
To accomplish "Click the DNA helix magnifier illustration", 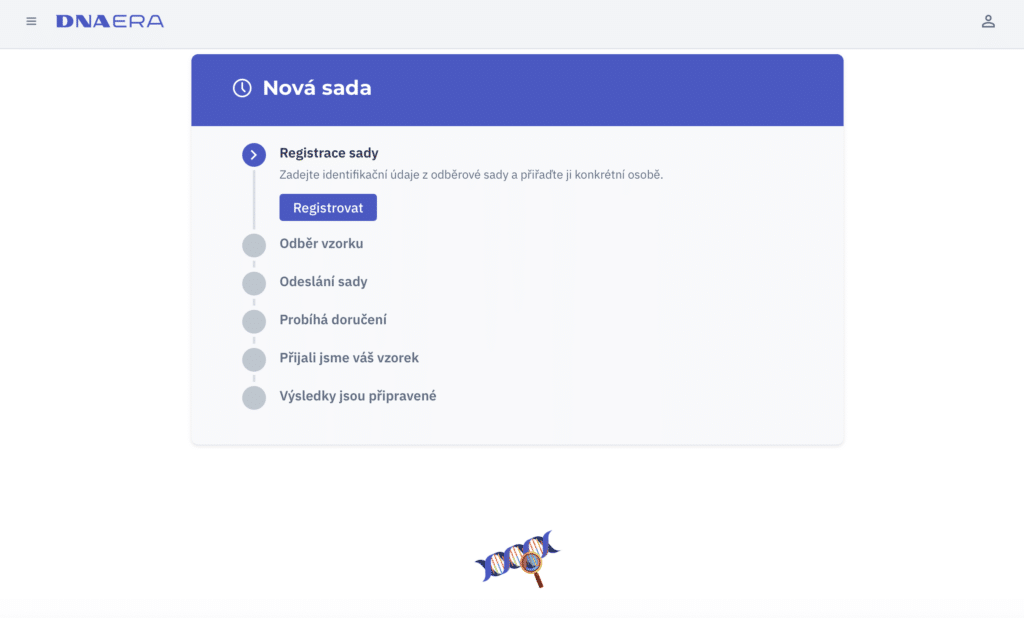I will click(517, 558).
